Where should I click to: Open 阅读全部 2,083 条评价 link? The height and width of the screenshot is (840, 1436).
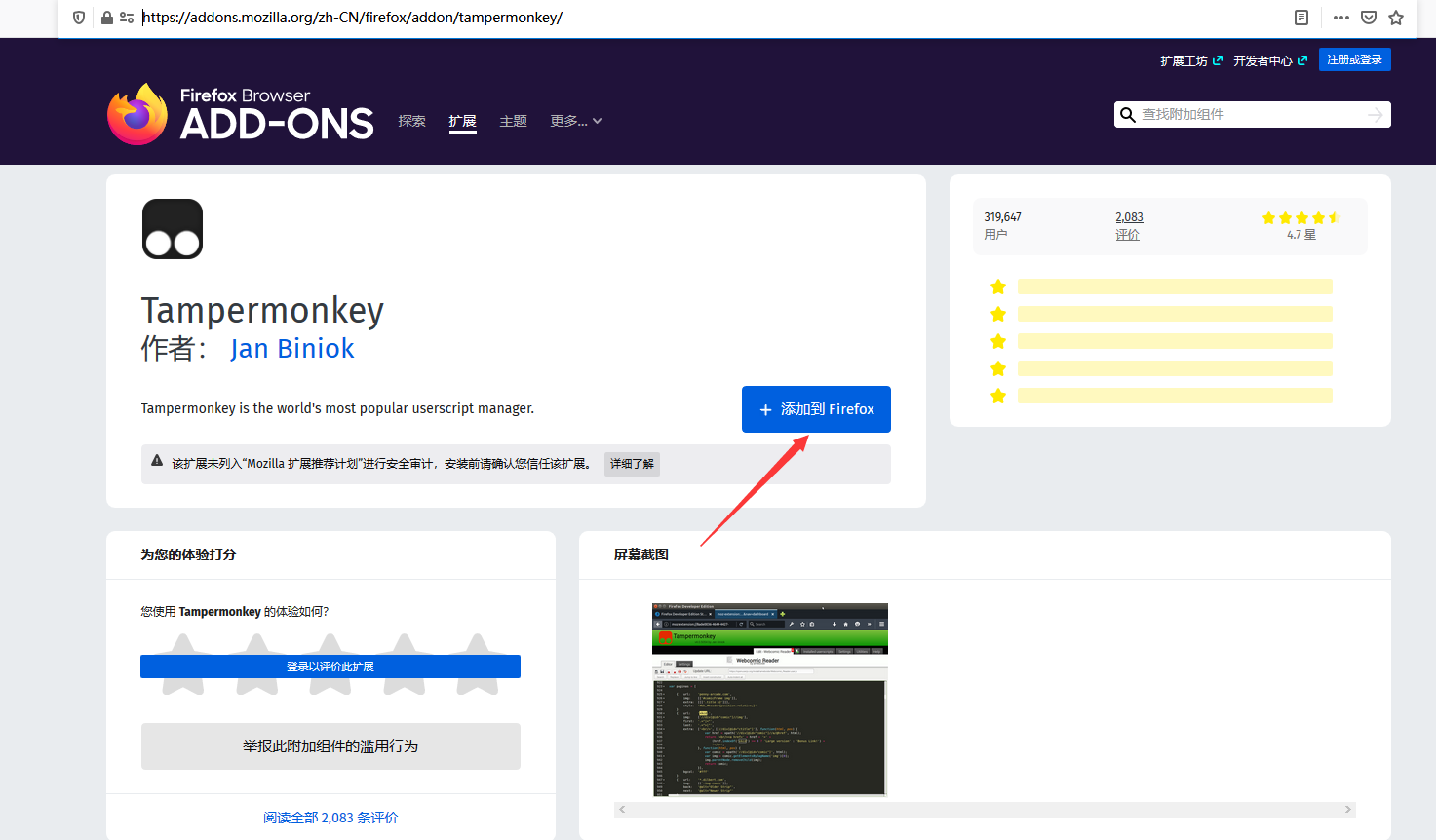click(x=330, y=818)
